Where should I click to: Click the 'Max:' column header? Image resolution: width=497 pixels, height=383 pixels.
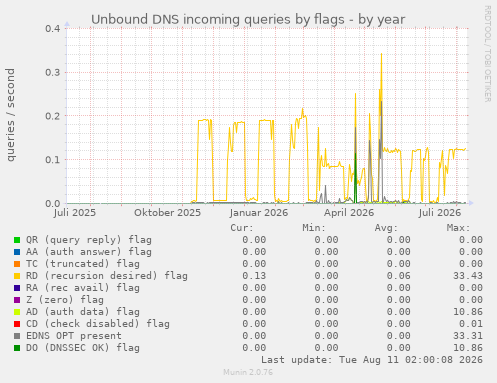tap(458, 228)
